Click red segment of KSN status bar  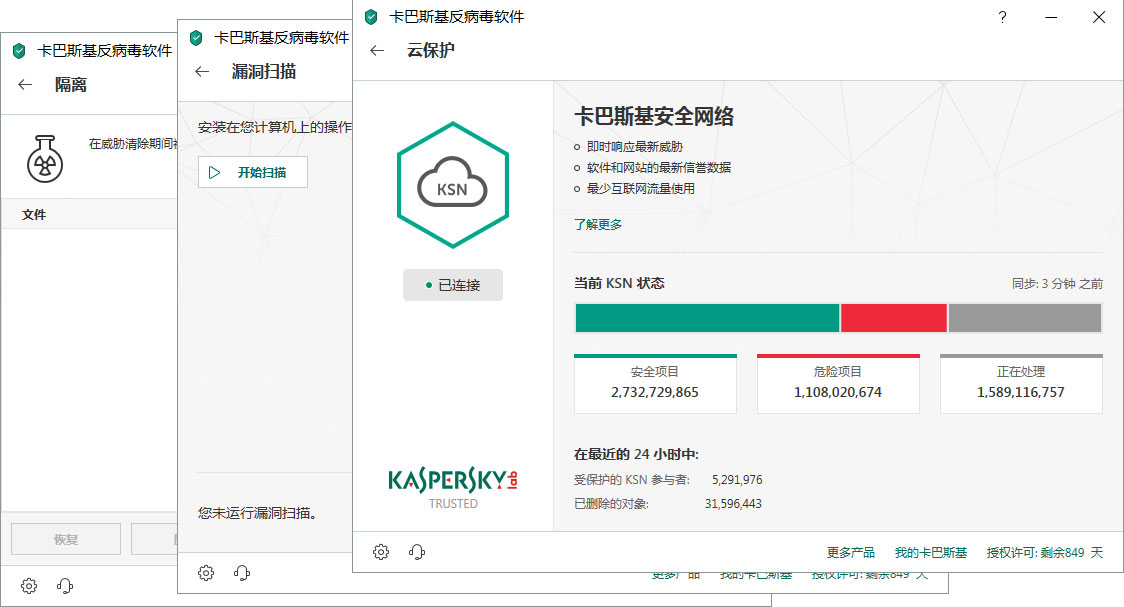893,318
